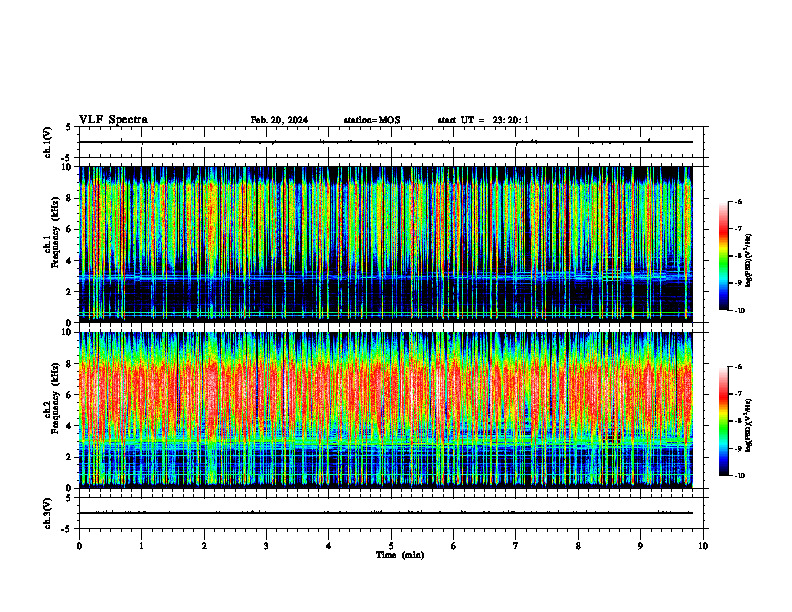Click time axis tick label "6"

454,546
